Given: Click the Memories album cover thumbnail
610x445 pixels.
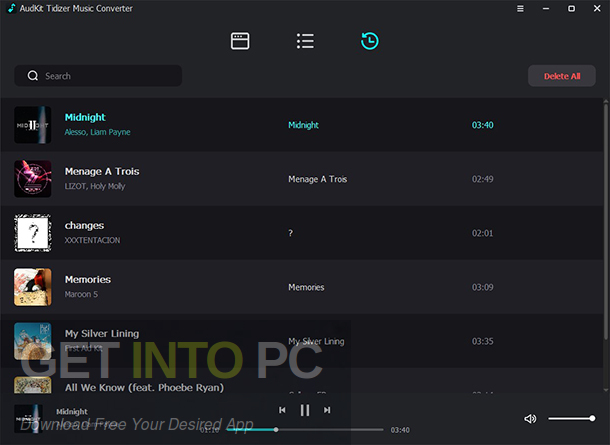Looking at the screenshot, I should [33, 287].
